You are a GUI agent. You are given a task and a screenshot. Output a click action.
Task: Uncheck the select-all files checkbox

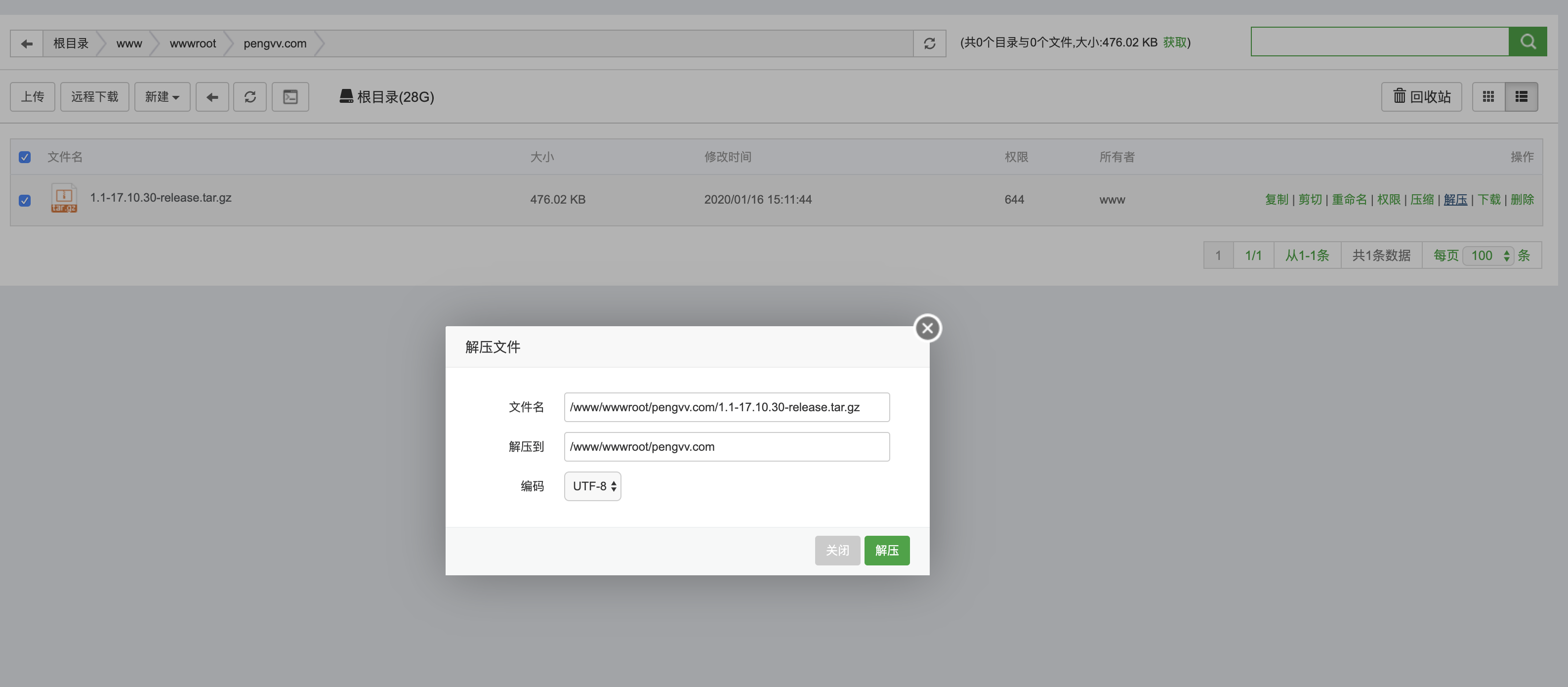[x=24, y=157]
